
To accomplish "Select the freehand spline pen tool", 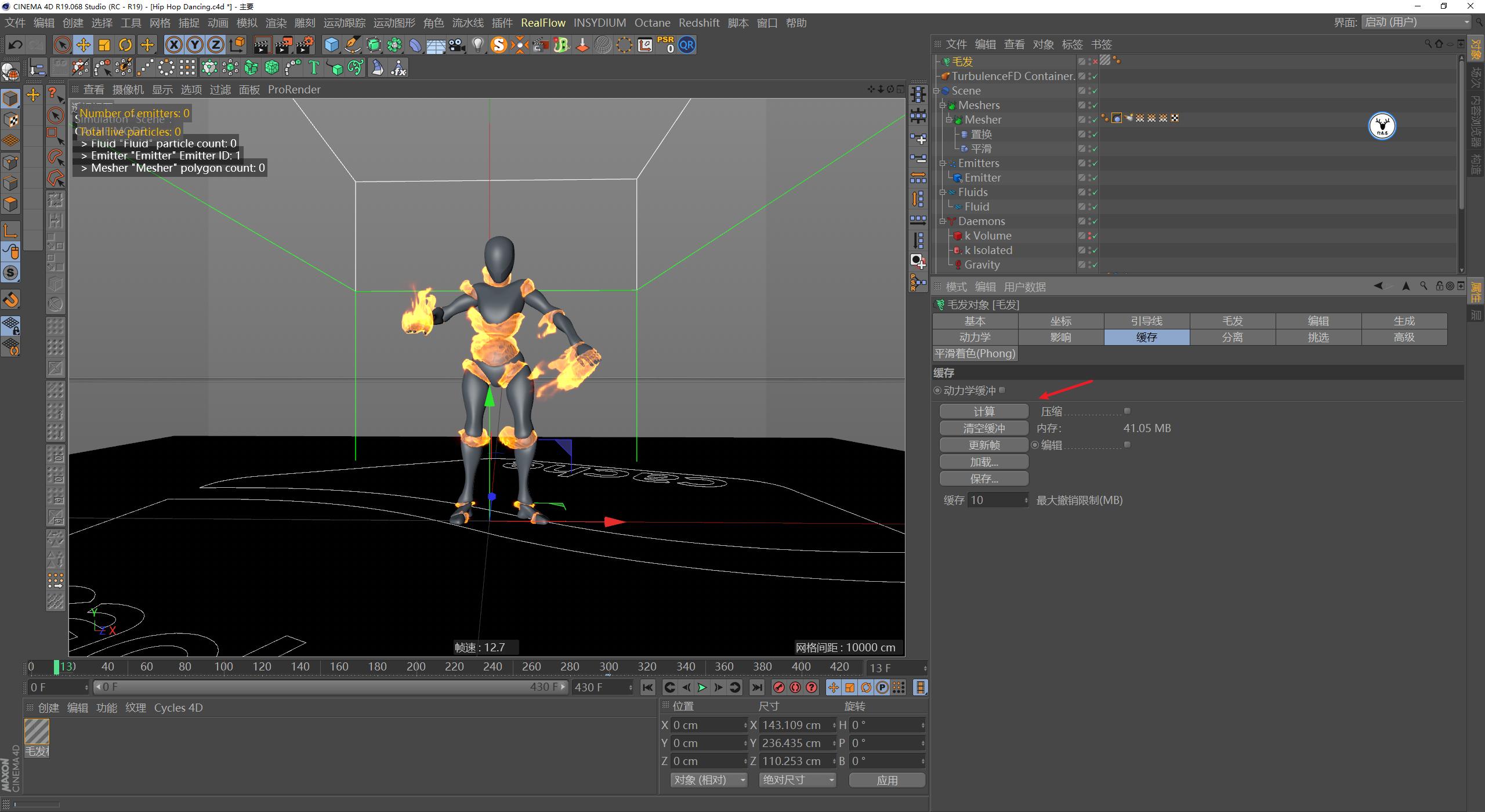I will coord(353,45).
